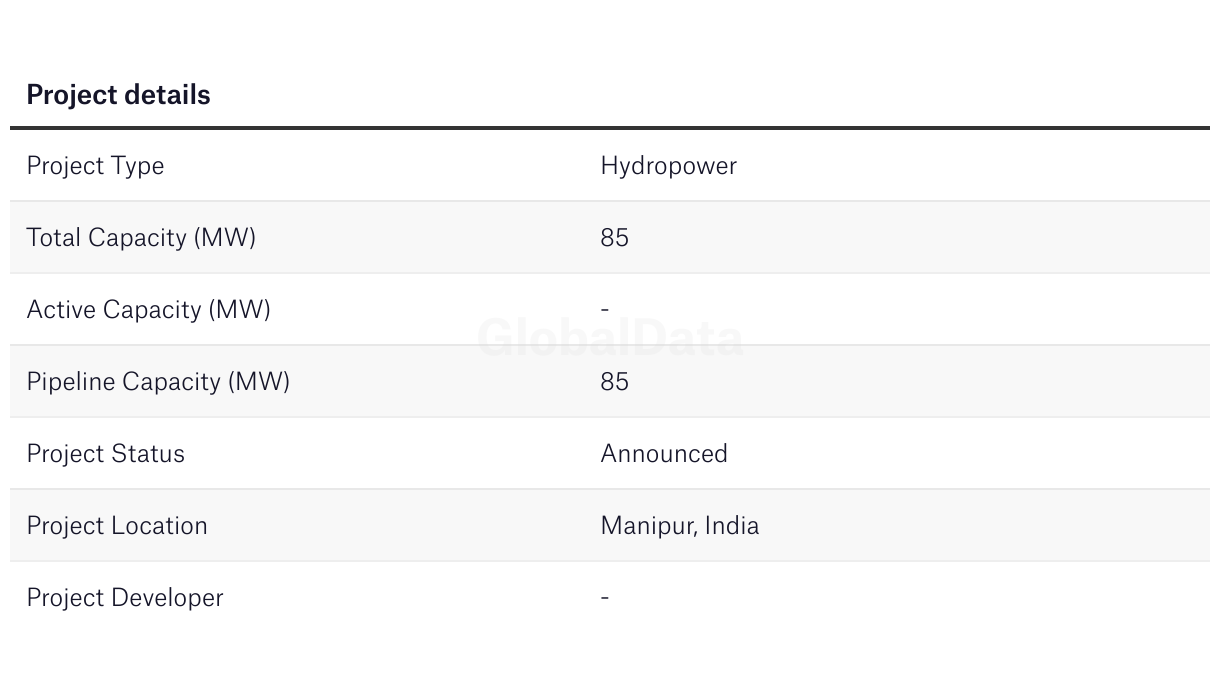
Task: Click the Announced status value
Action: point(664,454)
